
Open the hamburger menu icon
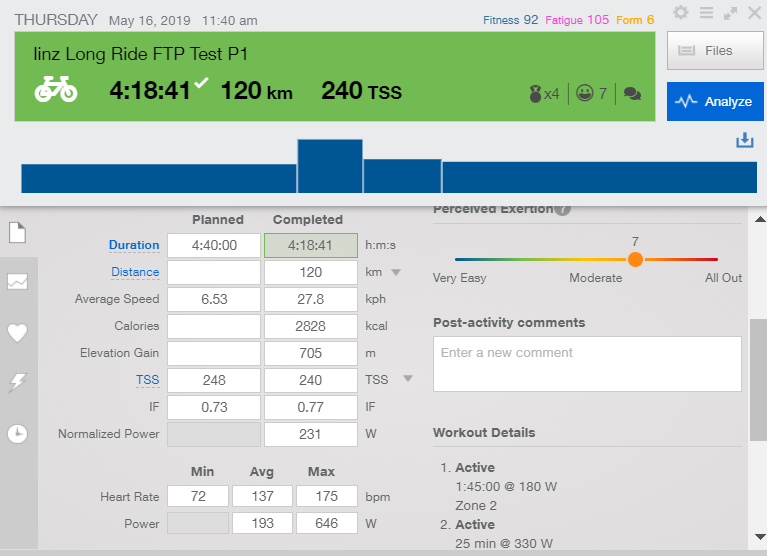[x=706, y=12]
